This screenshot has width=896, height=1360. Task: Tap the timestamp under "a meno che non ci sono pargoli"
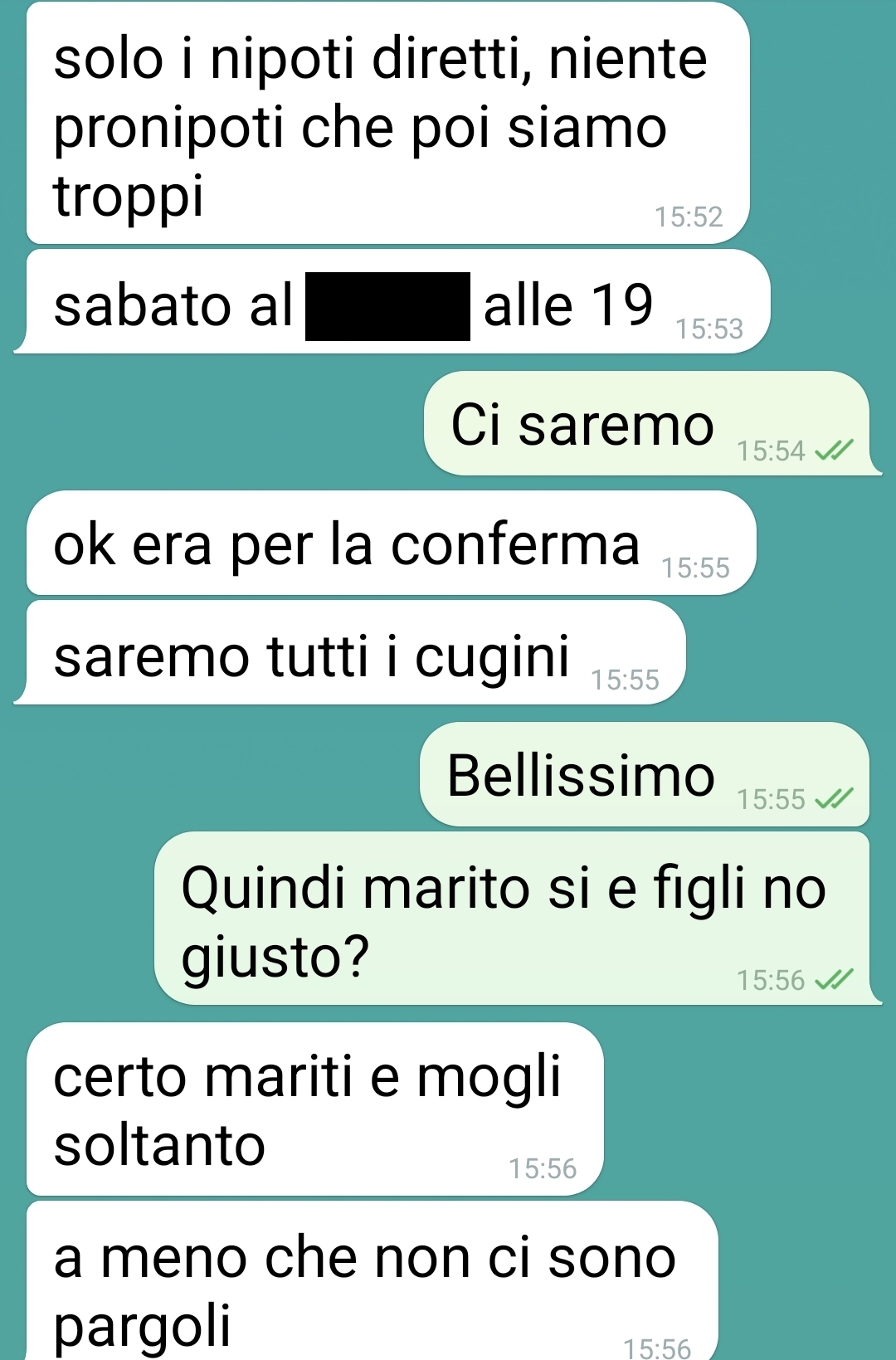tap(657, 1348)
